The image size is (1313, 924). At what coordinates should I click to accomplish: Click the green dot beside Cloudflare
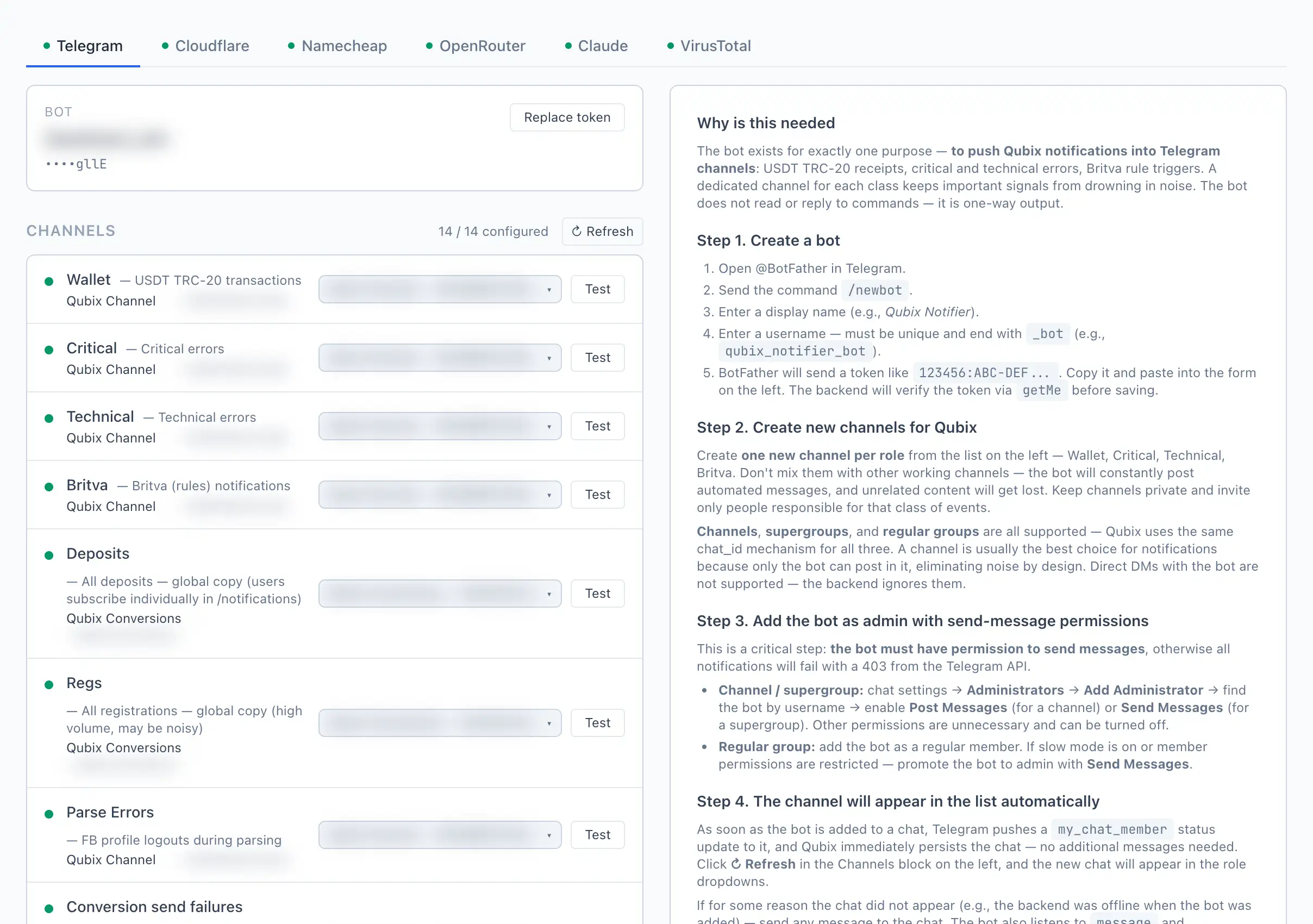pyautogui.click(x=165, y=46)
